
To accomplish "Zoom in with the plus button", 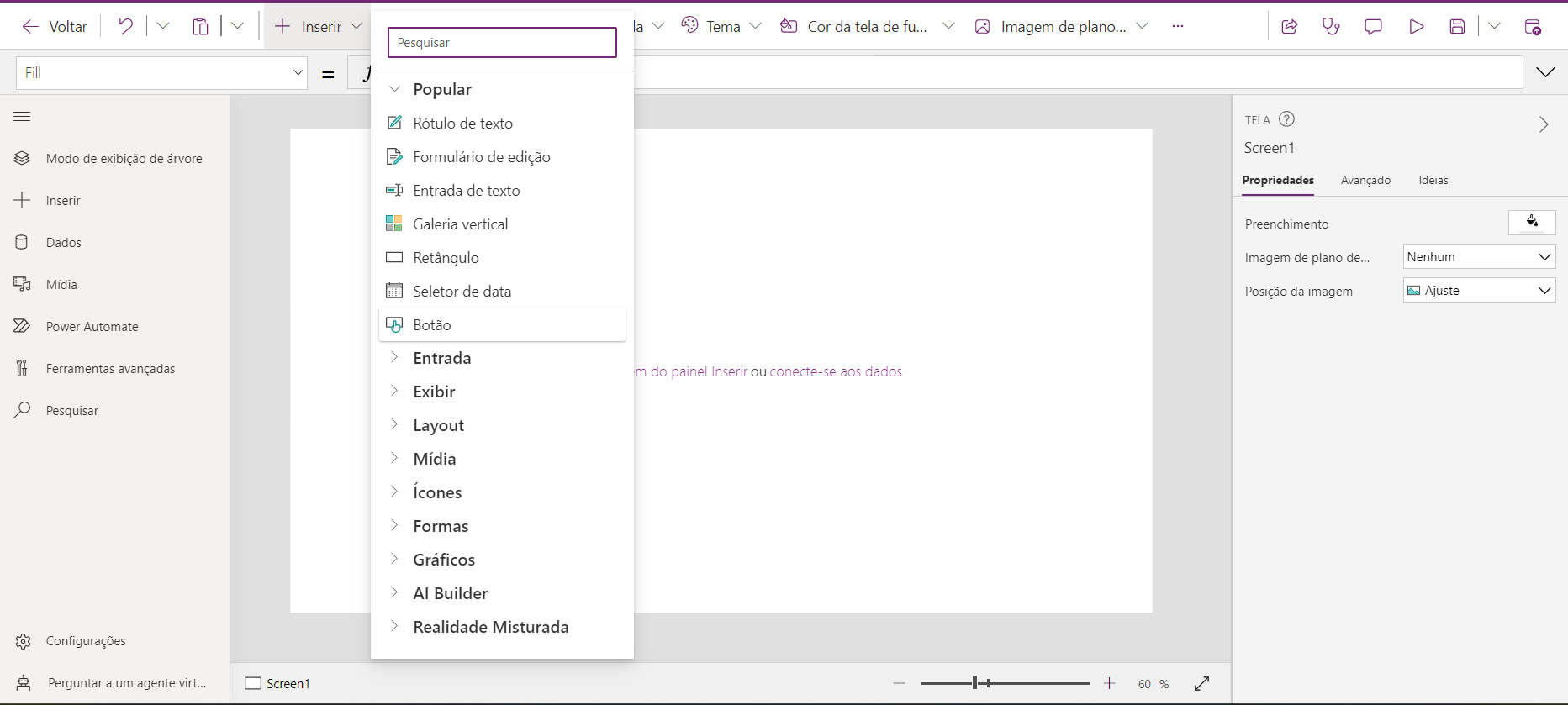I will click(1109, 683).
